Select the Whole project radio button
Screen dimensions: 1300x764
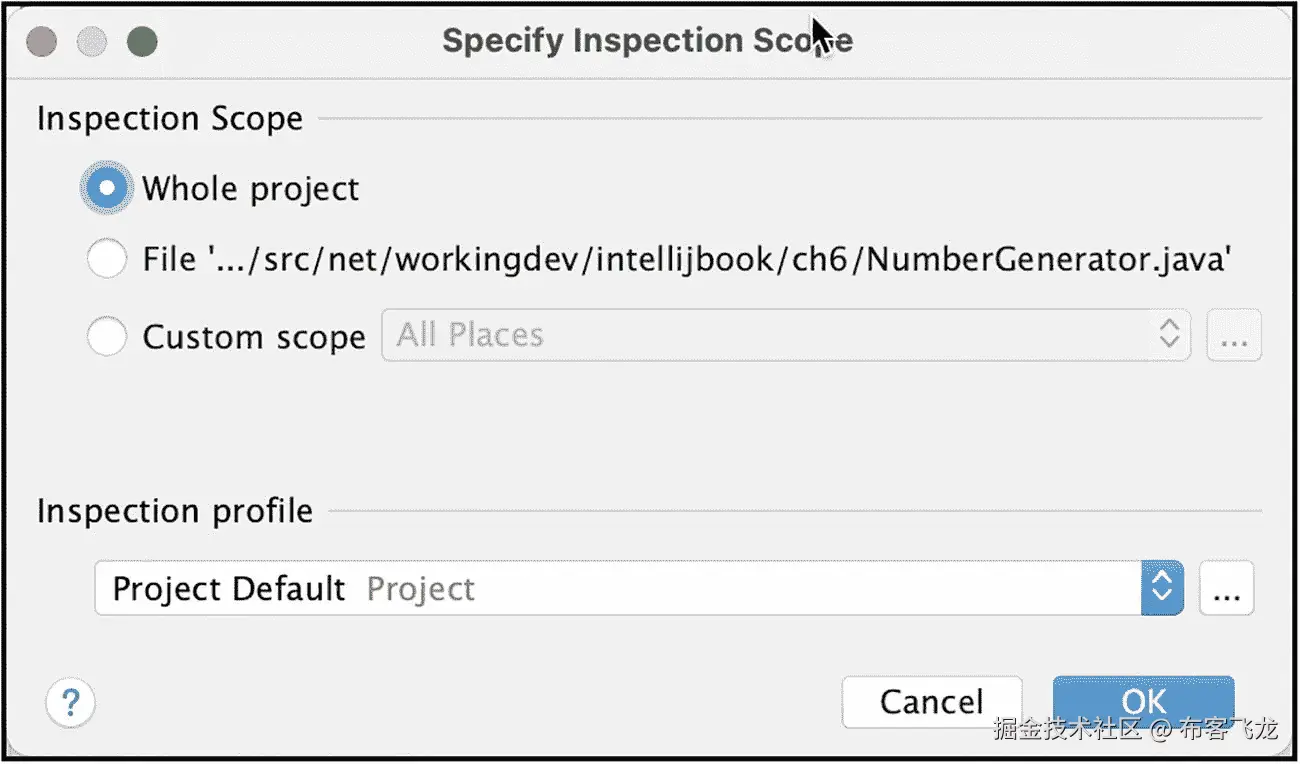(107, 189)
